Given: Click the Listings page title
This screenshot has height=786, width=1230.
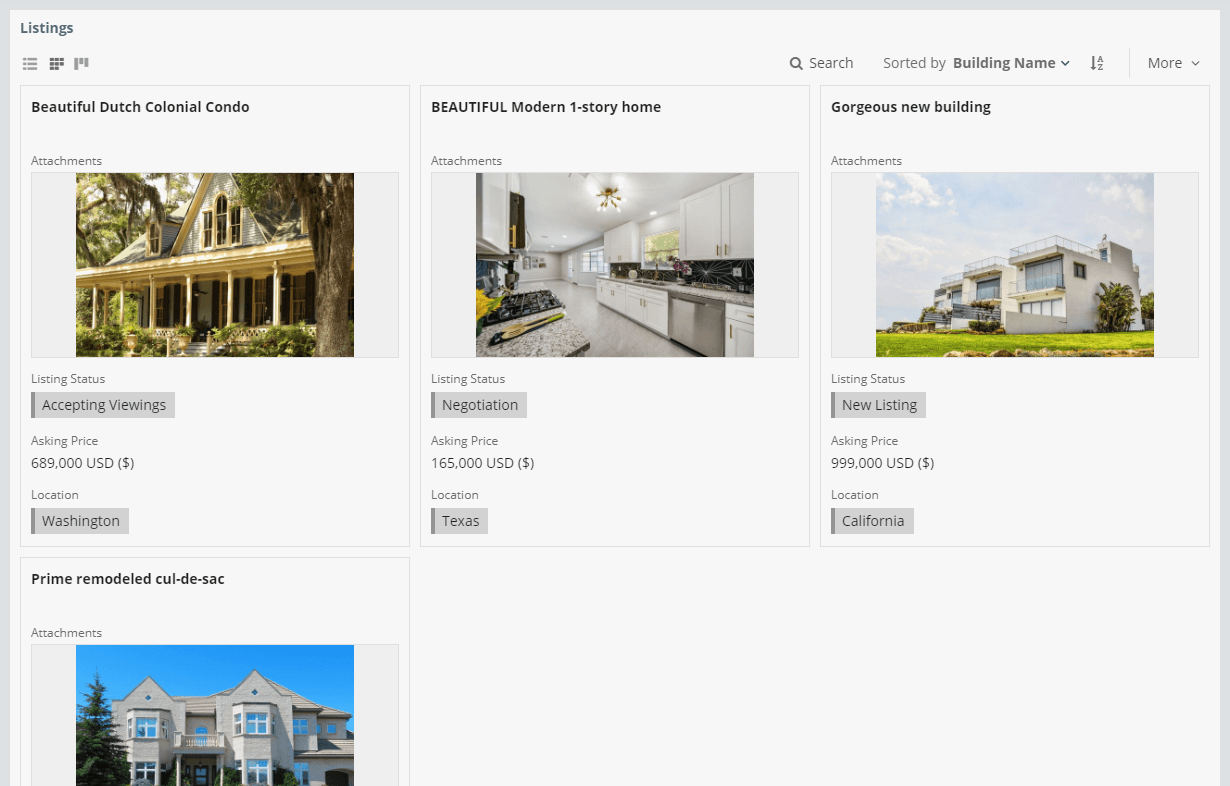Looking at the screenshot, I should click(47, 28).
